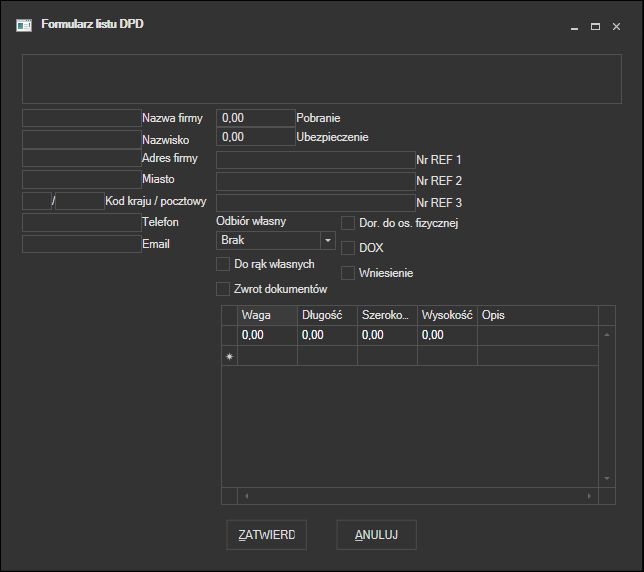The height and width of the screenshot is (572, 644).
Task: Focus the country code (Kod kraju) box
Action: click(x=37, y=201)
